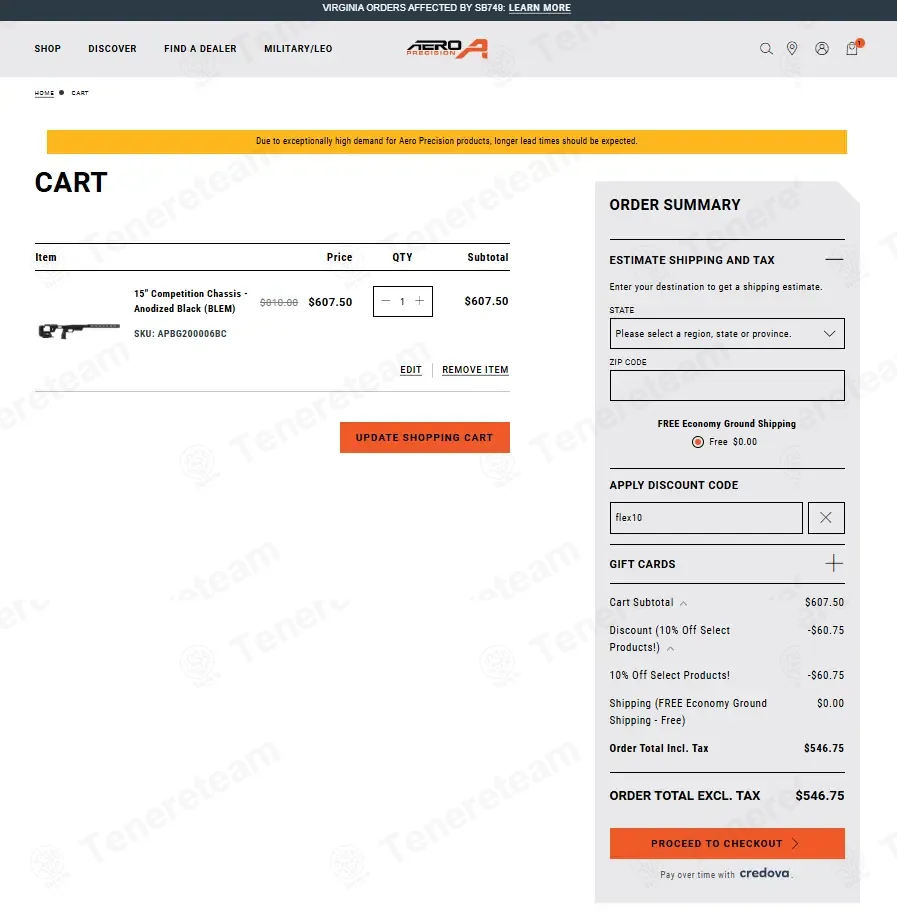Open the dealer locator pin icon
The height and width of the screenshot is (918, 897).
(792, 49)
